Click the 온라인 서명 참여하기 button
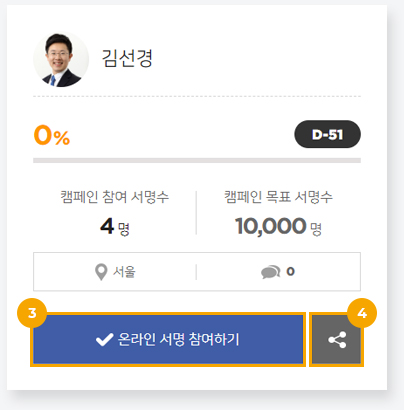Viewport: 404px width, 410px height. click(x=168, y=340)
